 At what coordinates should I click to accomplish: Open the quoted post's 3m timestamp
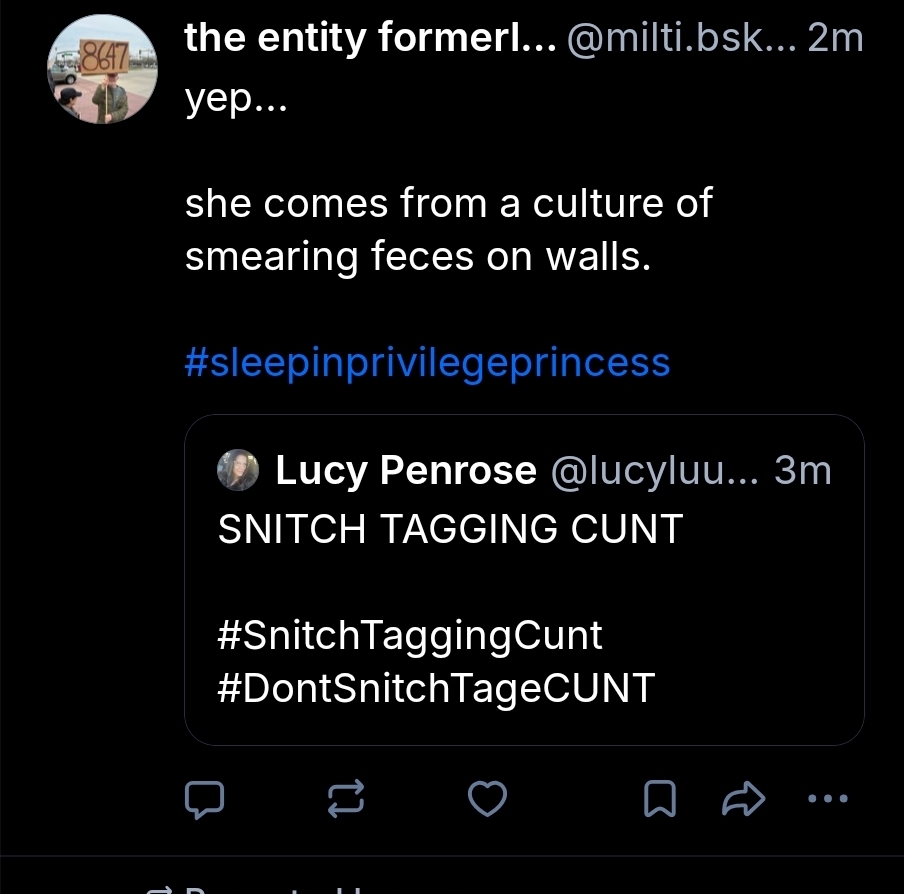tap(802, 471)
